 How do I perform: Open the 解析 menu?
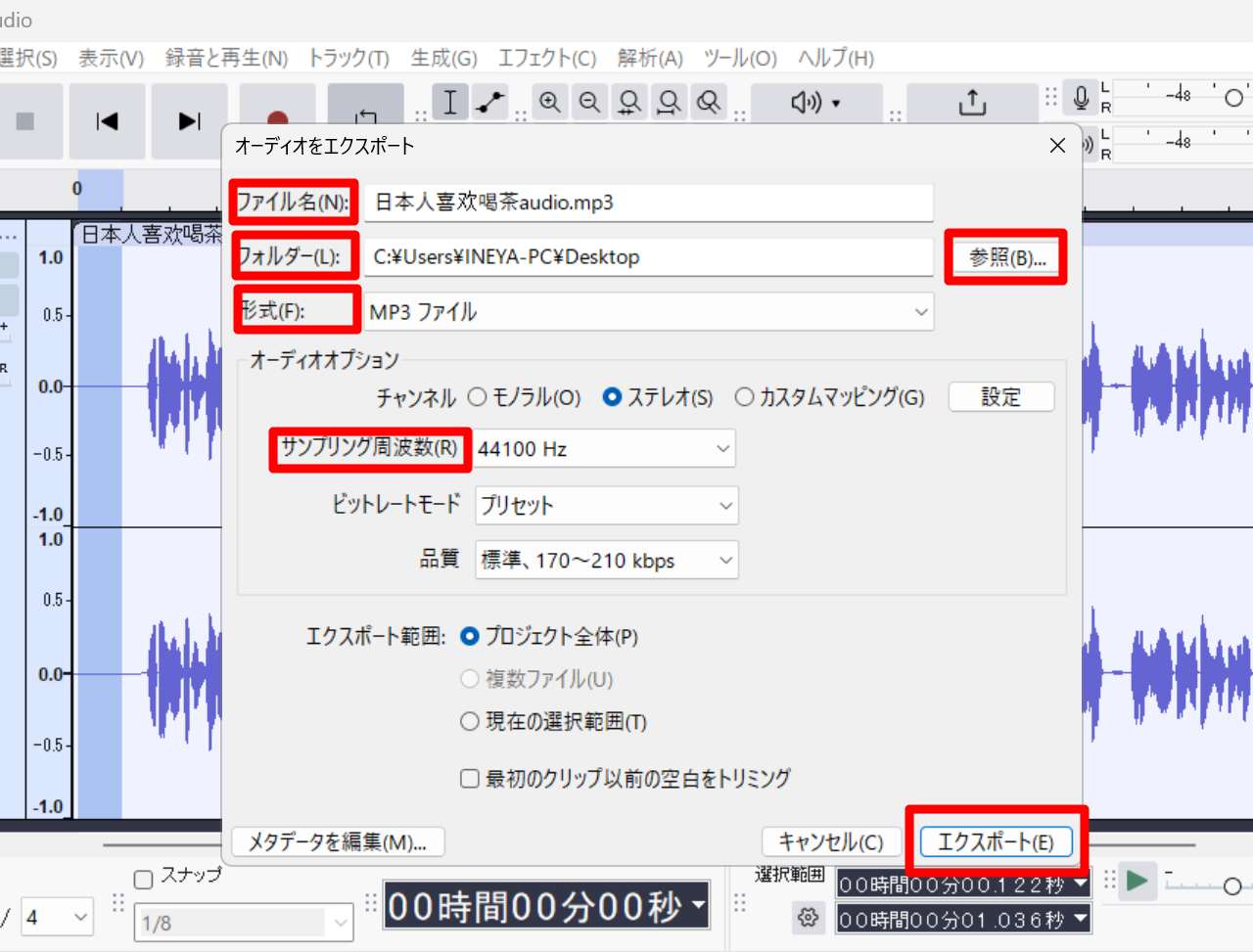coord(650,59)
